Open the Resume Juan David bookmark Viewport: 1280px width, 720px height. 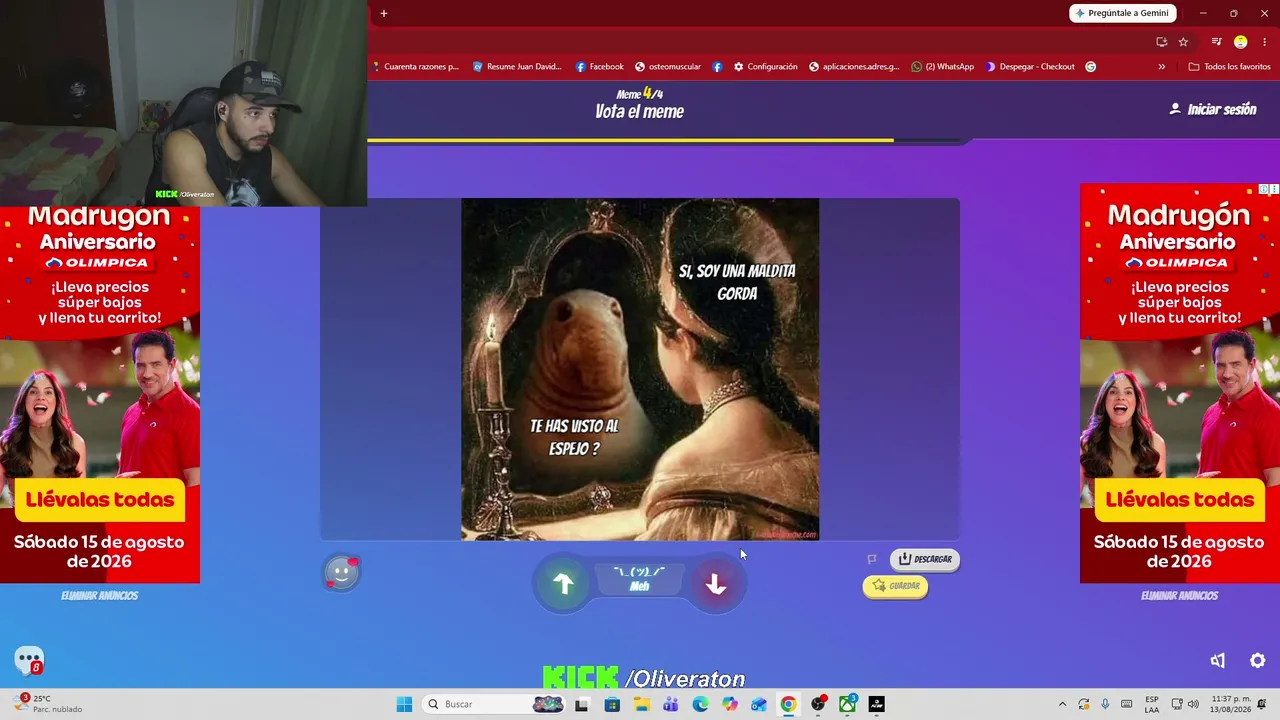pos(517,67)
